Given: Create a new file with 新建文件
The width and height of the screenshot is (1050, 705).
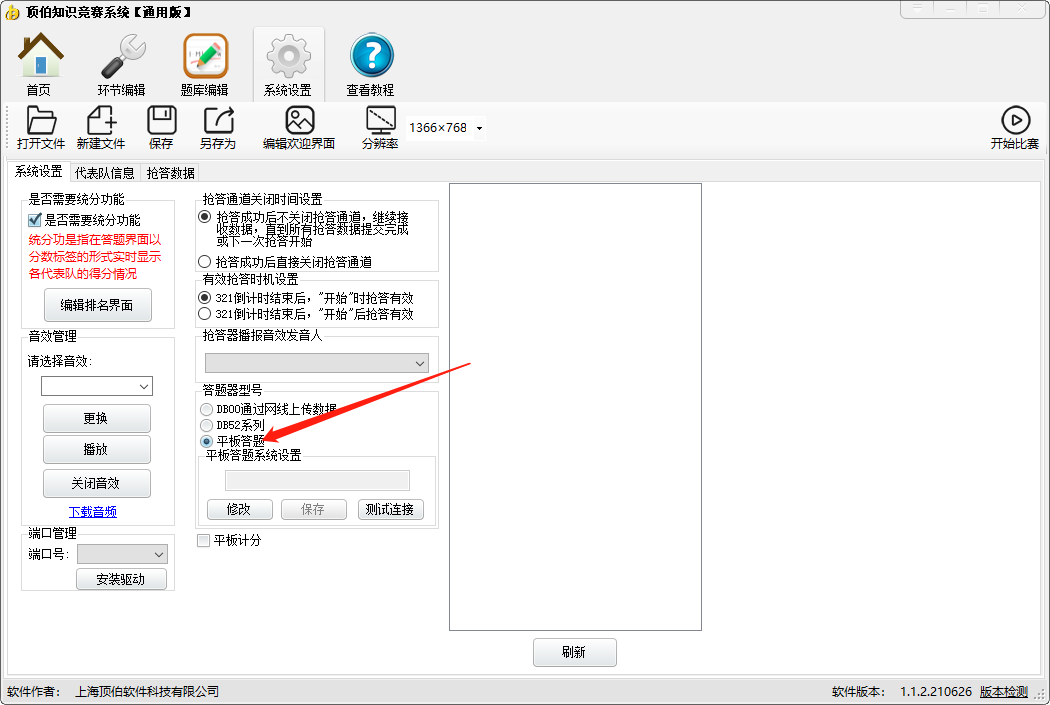Looking at the screenshot, I should point(101,122).
